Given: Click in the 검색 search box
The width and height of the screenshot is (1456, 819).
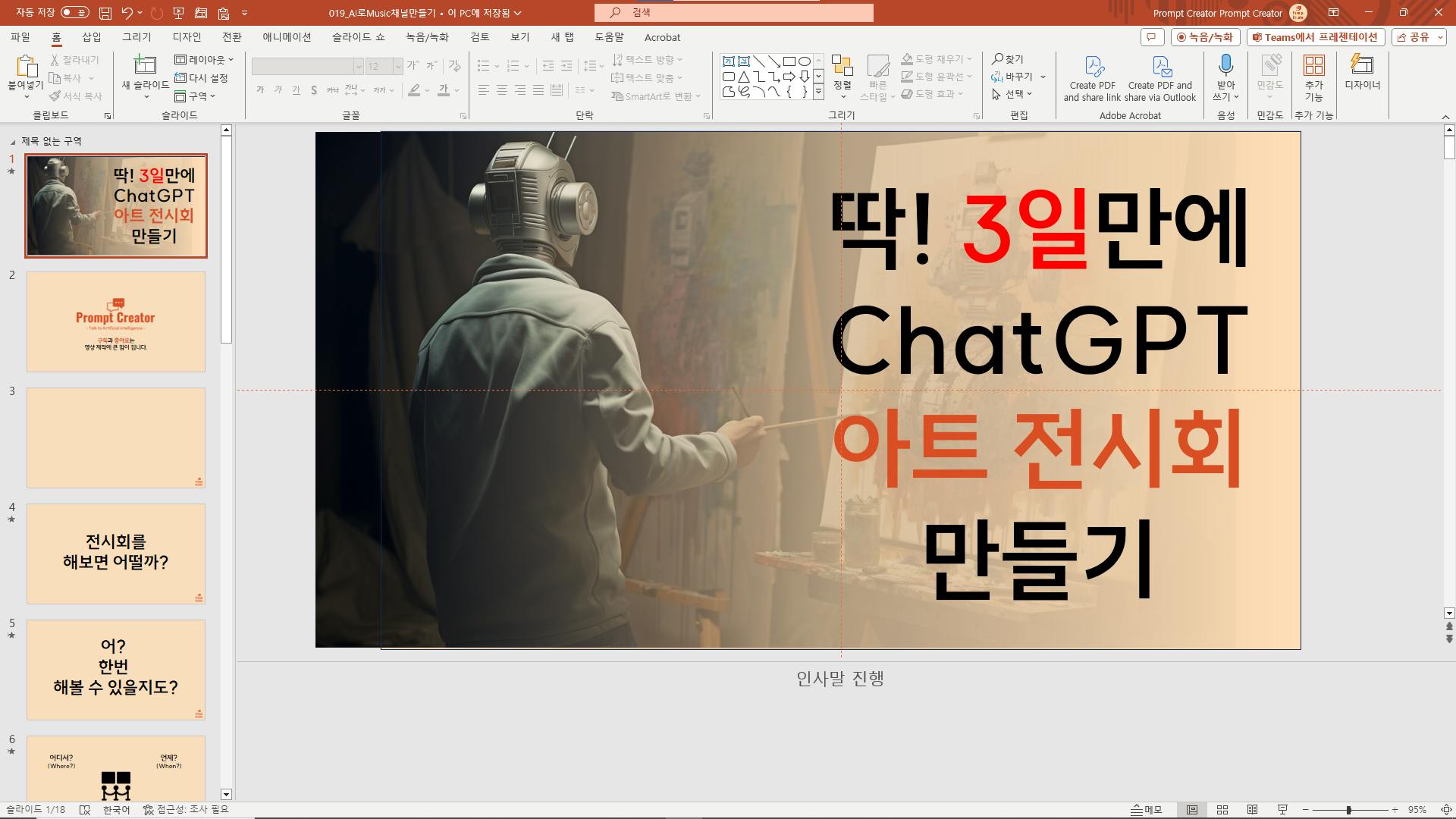Looking at the screenshot, I should point(734,13).
